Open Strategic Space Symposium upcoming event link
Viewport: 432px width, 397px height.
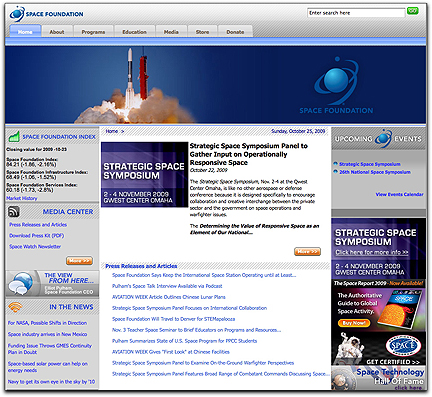click(x=370, y=164)
